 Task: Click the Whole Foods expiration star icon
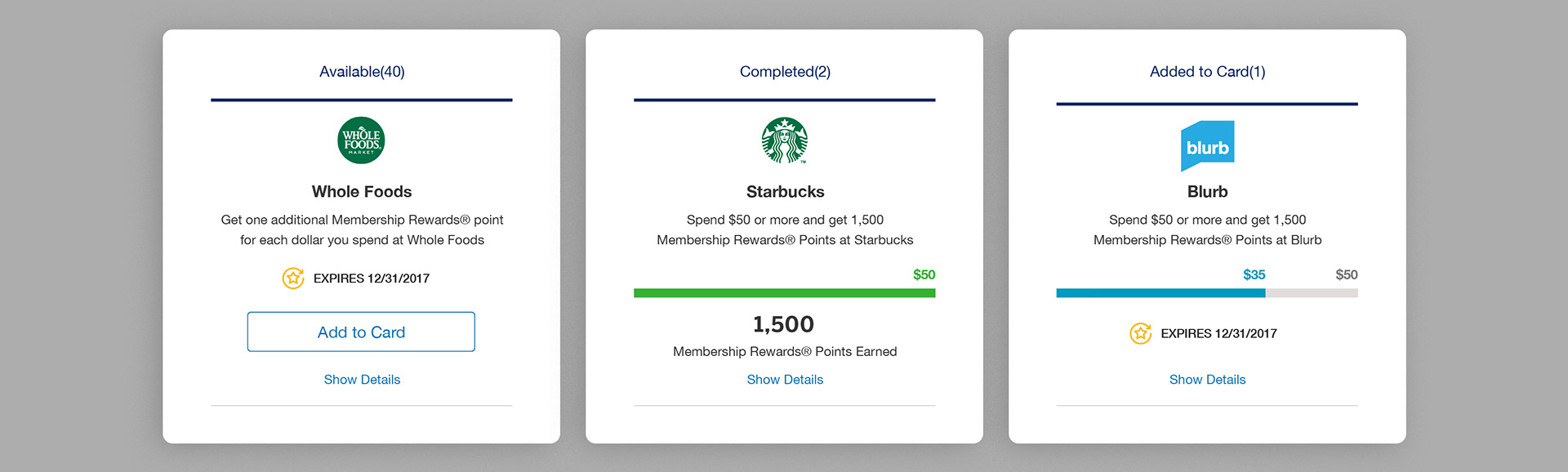(x=293, y=278)
